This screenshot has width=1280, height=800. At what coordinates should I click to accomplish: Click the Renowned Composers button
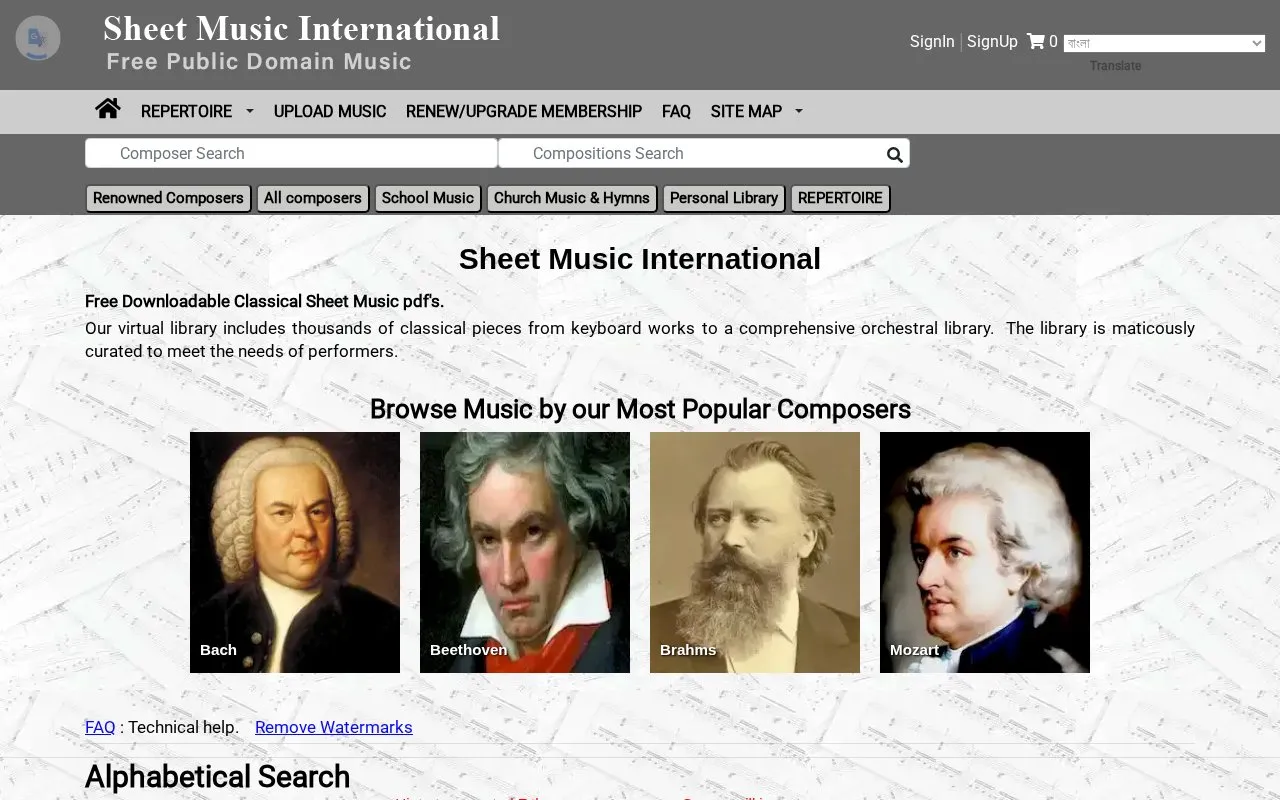pos(168,198)
